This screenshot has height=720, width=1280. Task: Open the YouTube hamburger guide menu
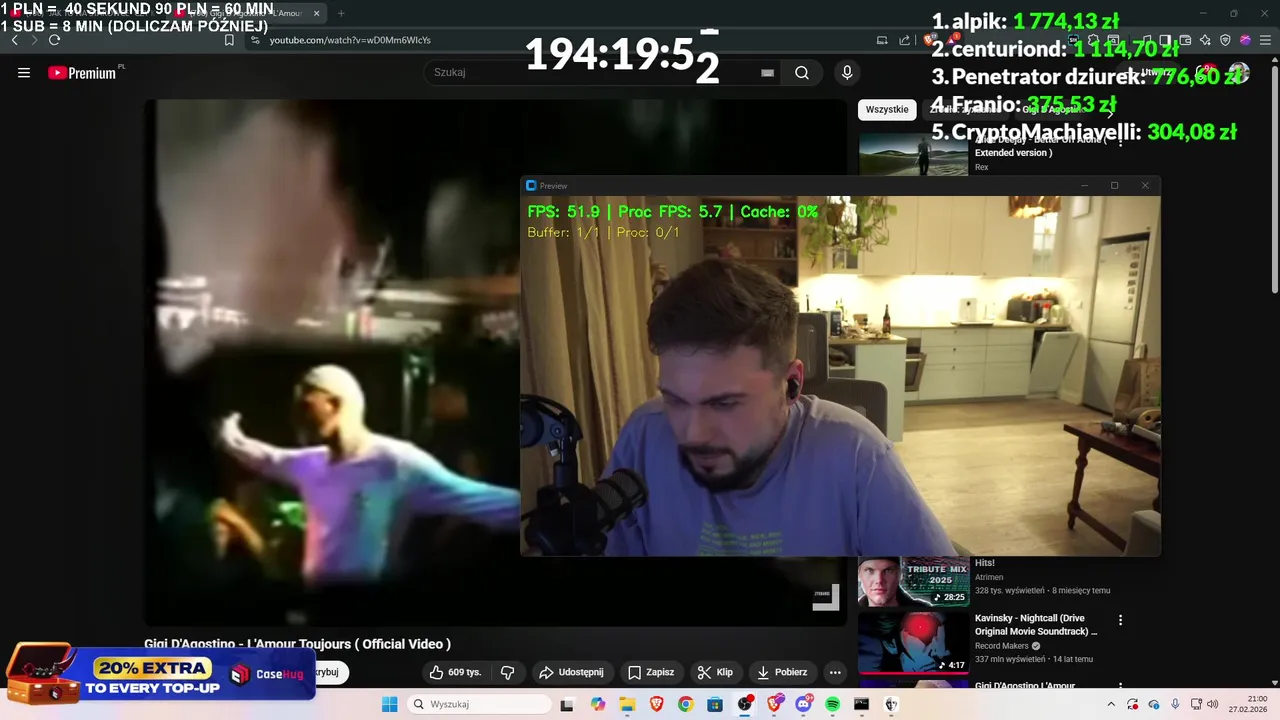click(24, 73)
